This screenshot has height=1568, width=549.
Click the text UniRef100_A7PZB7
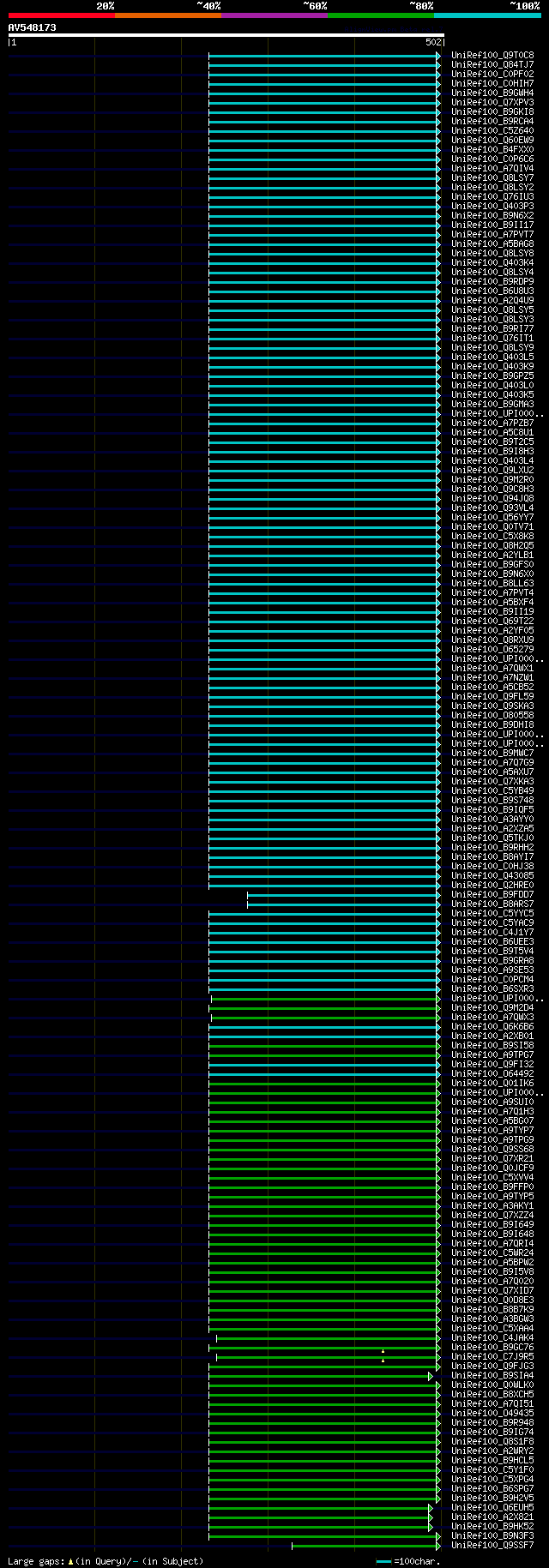pos(492,424)
